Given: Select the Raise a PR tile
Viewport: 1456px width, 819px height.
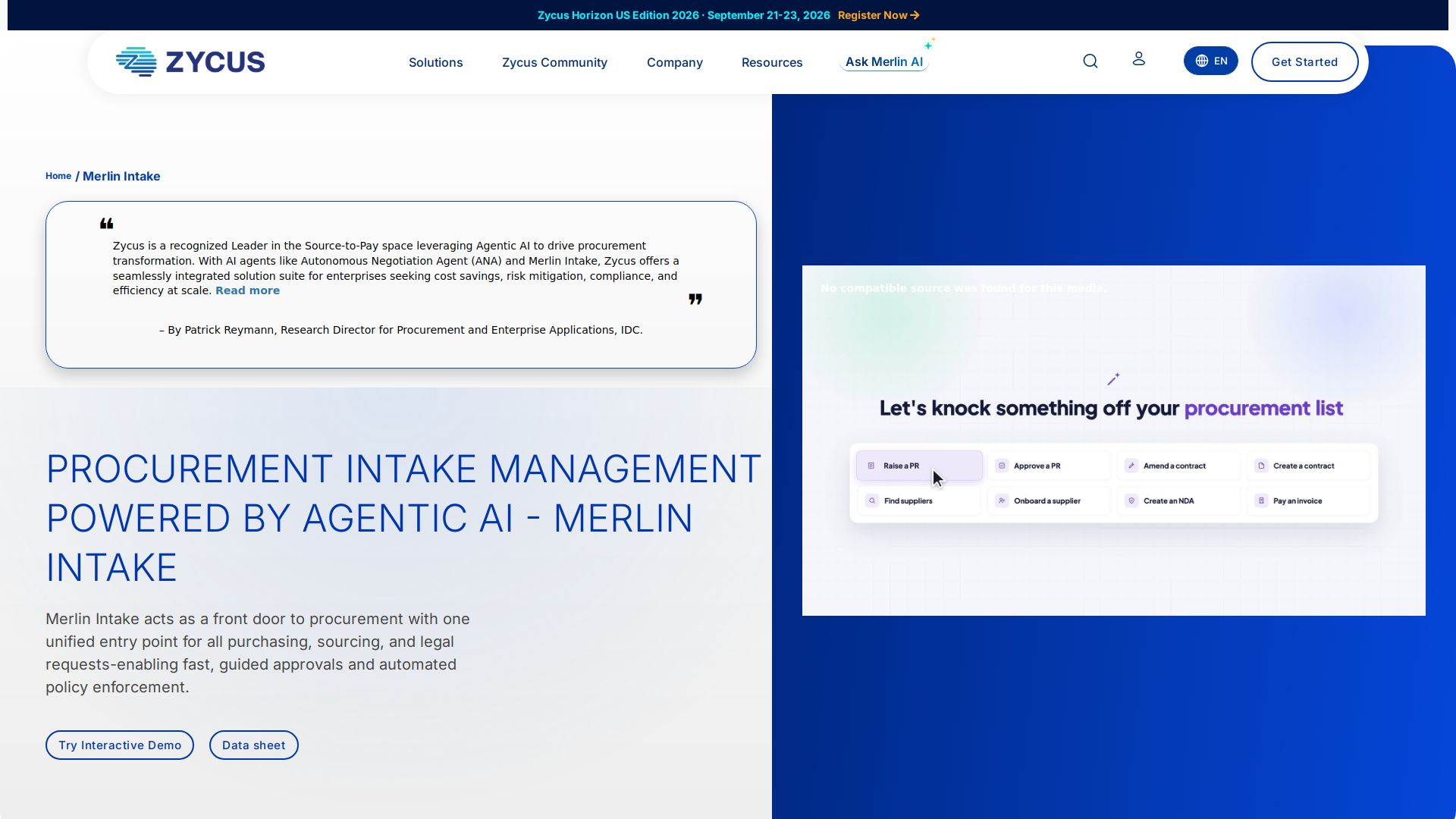Looking at the screenshot, I should (919, 466).
